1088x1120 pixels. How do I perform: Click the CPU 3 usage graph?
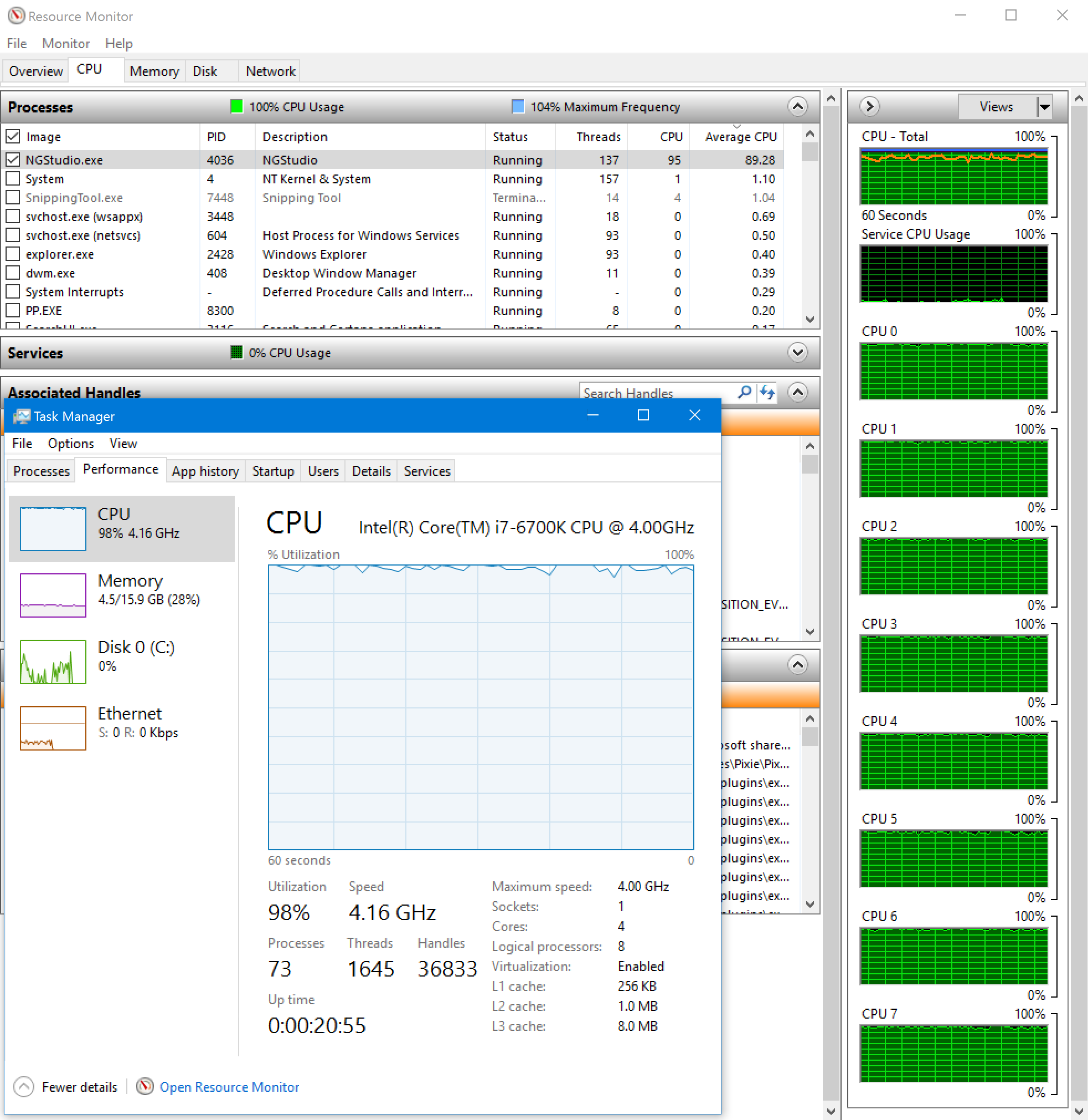(953, 663)
